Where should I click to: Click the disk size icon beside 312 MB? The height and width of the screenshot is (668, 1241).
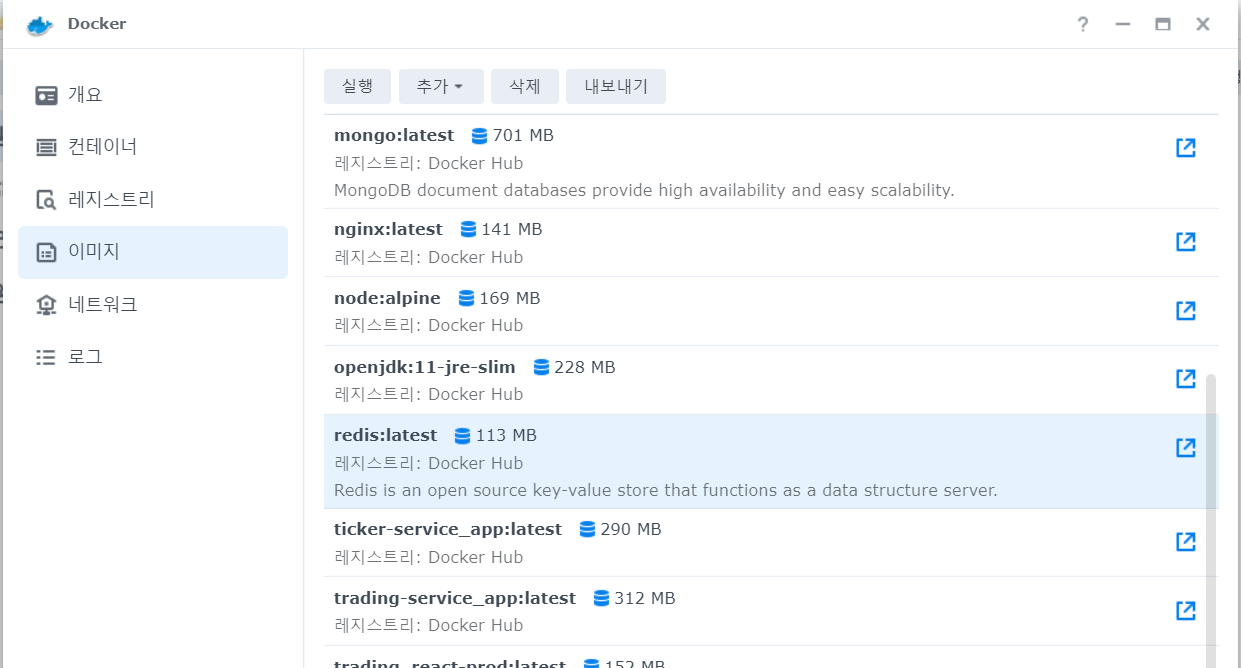coord(602,598)
